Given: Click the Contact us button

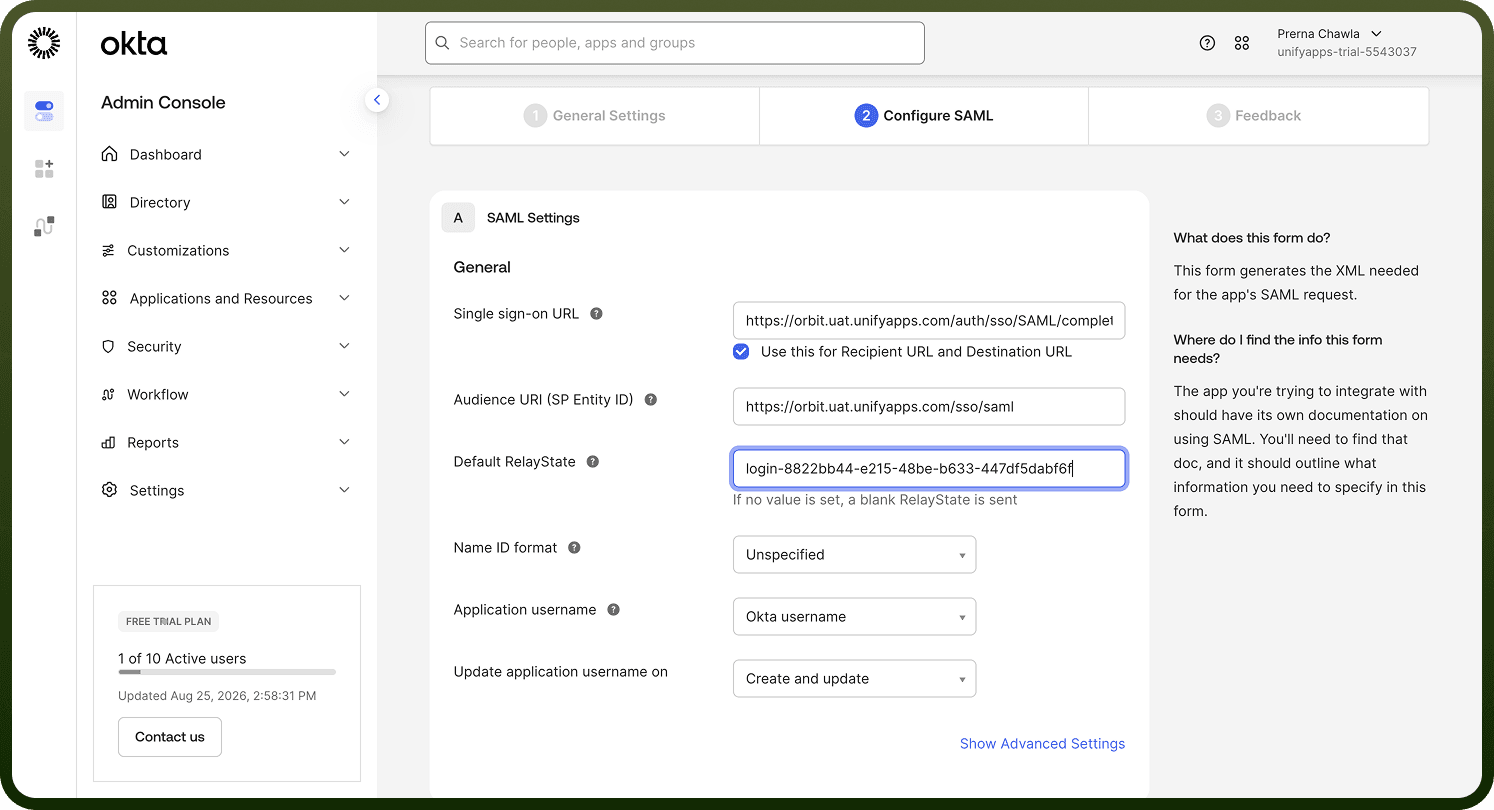Looking at the screenshot, I should pos(170,737).
